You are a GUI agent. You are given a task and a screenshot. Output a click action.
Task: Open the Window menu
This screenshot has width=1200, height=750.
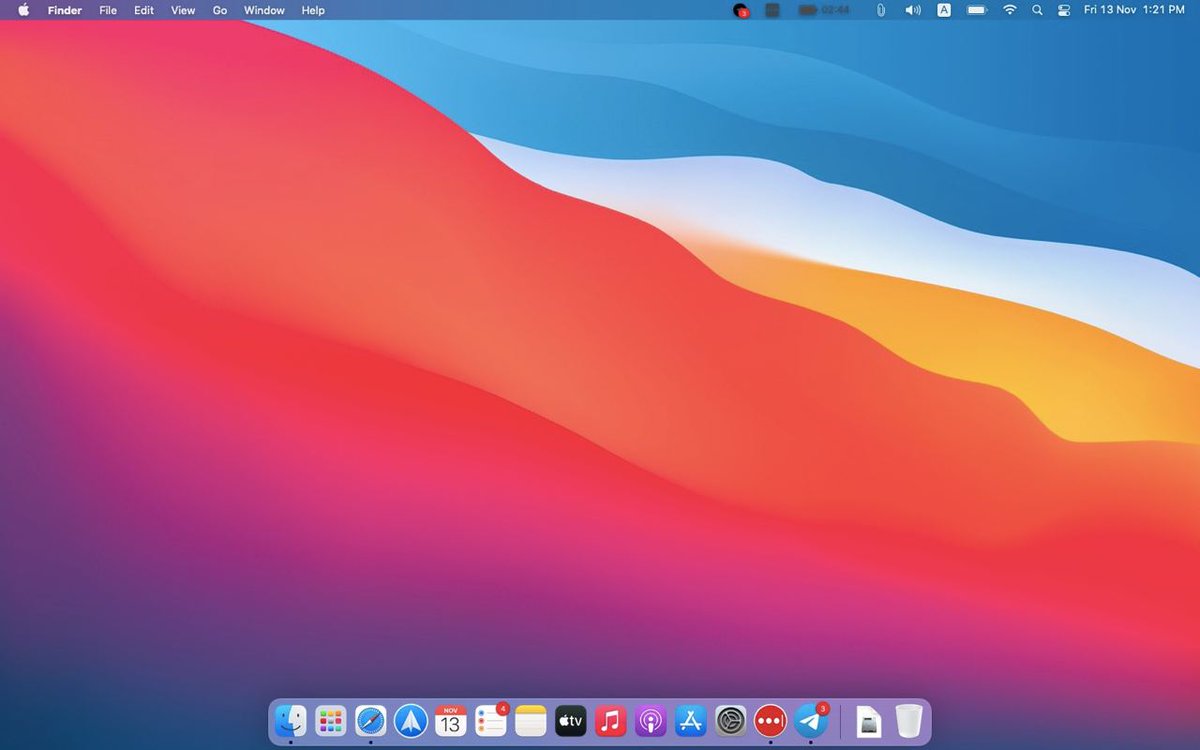264,10
